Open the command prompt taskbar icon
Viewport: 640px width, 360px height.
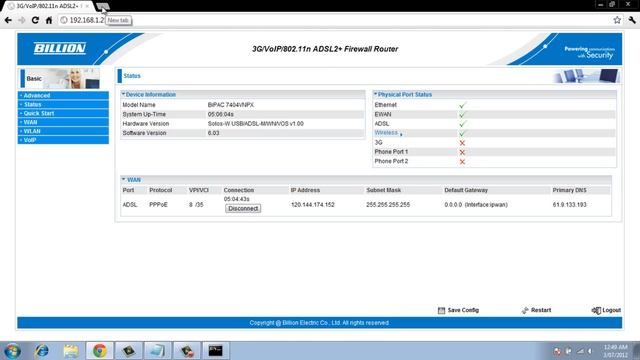point(216,351)
